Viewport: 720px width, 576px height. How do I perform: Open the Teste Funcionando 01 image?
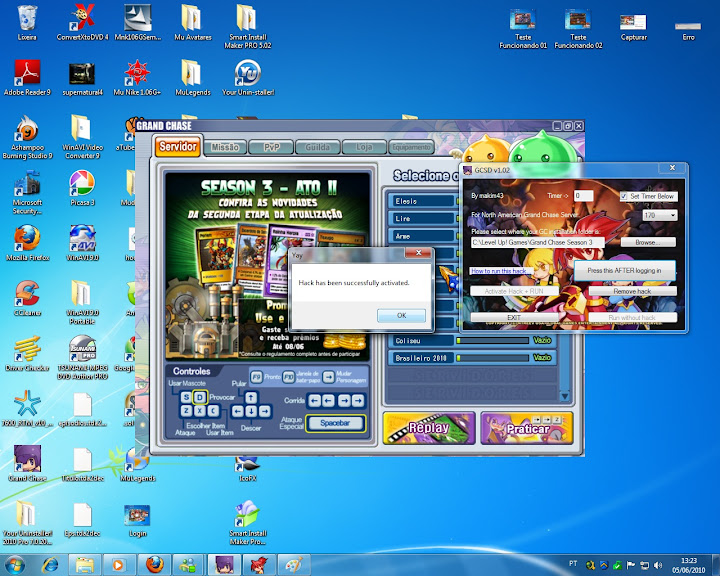pos(523,28)
